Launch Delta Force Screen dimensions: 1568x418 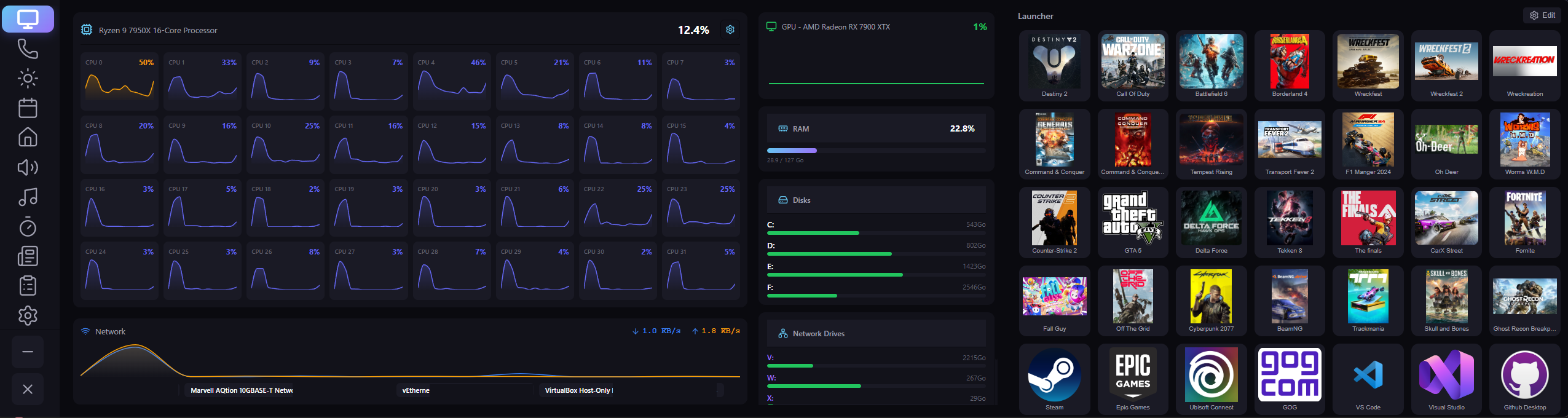1211,222
